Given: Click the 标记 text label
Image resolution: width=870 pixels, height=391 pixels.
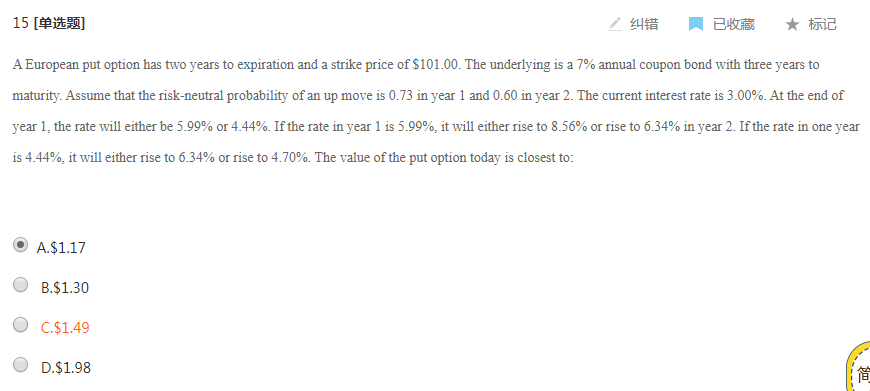Looking at the screenshot, I should pos(822,24).
